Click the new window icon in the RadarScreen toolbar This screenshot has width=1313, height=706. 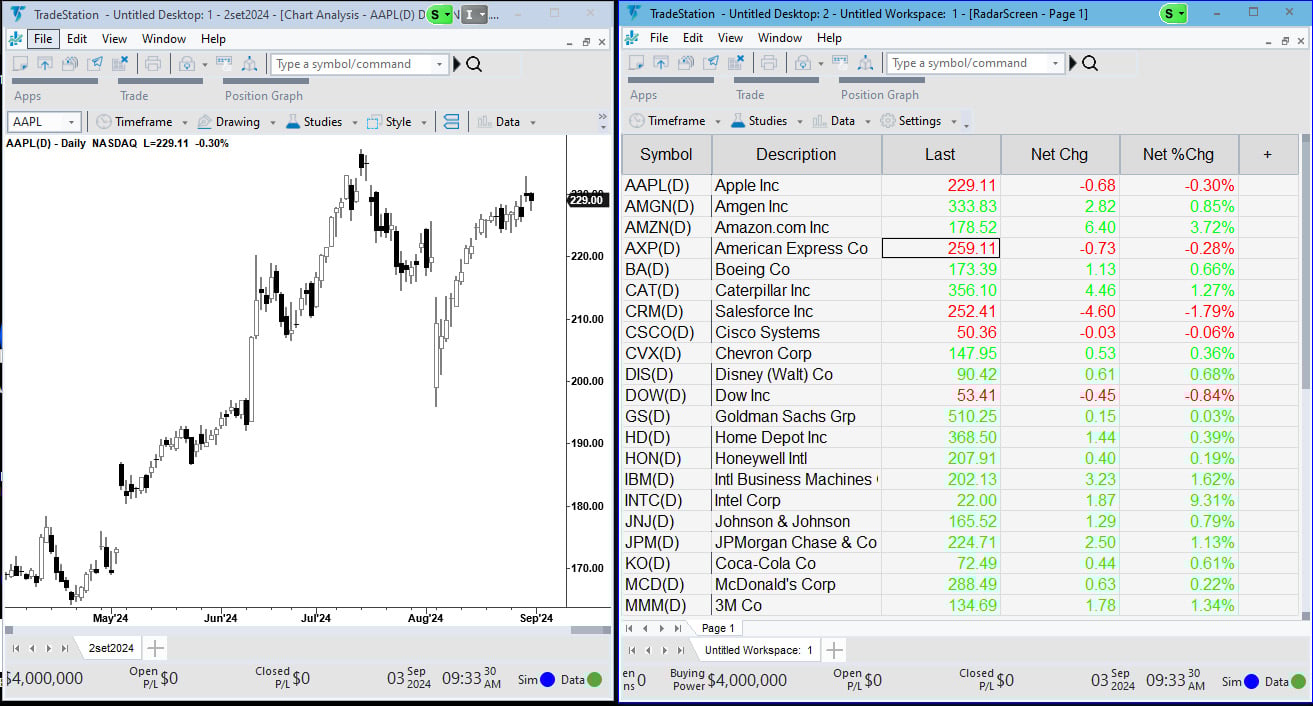[635, 63]
